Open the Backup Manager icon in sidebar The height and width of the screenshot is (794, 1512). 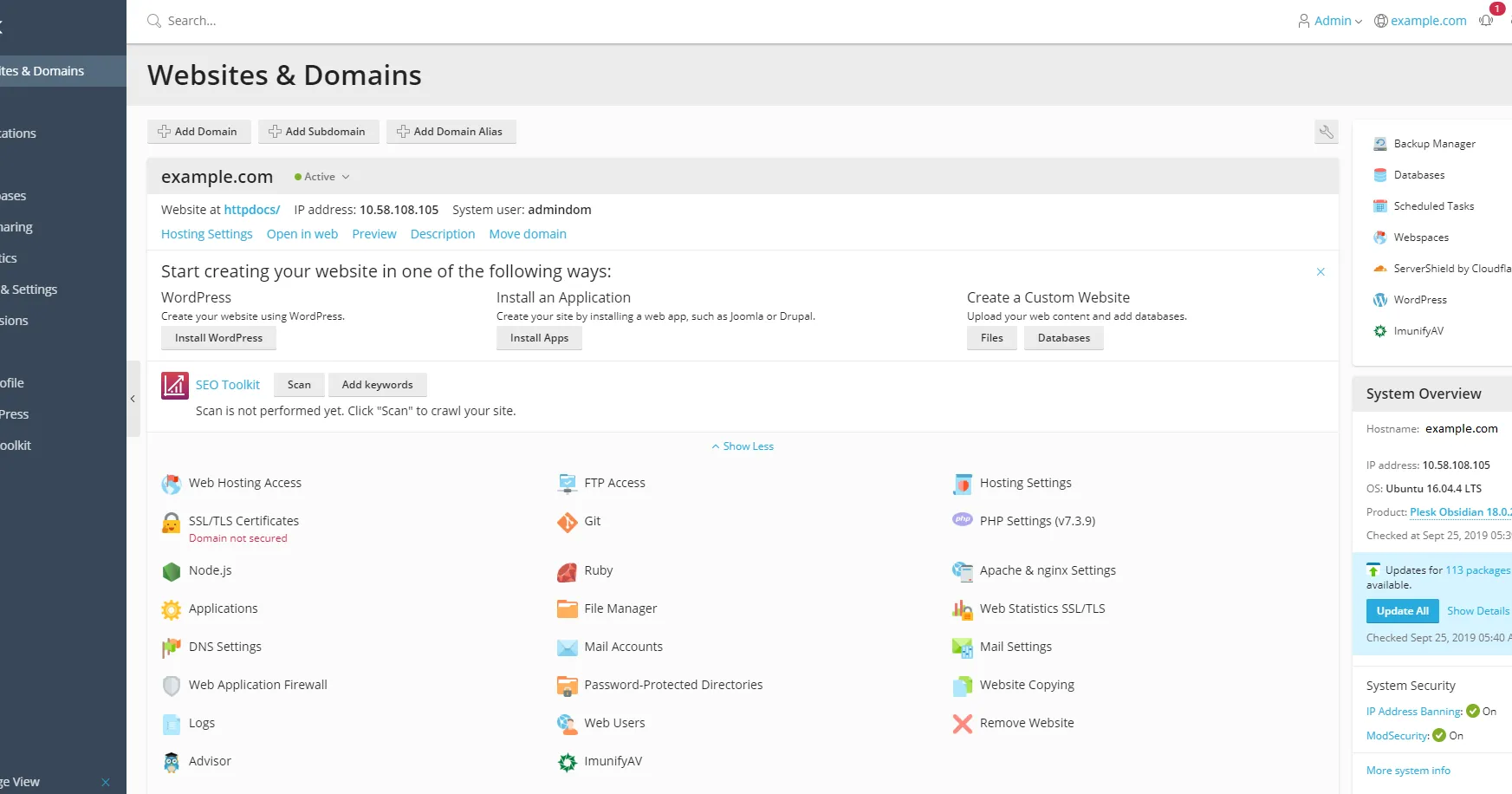[1380, 144]
